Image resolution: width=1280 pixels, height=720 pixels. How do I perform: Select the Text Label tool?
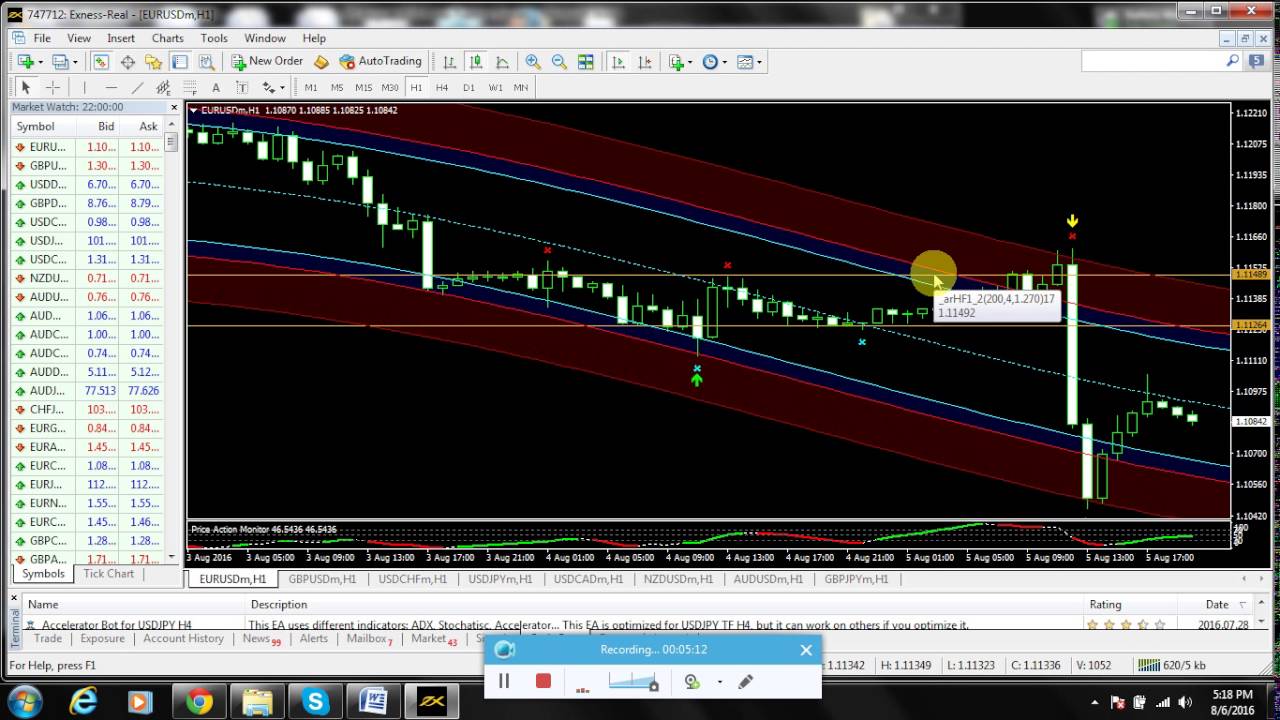tap(242, 87)
